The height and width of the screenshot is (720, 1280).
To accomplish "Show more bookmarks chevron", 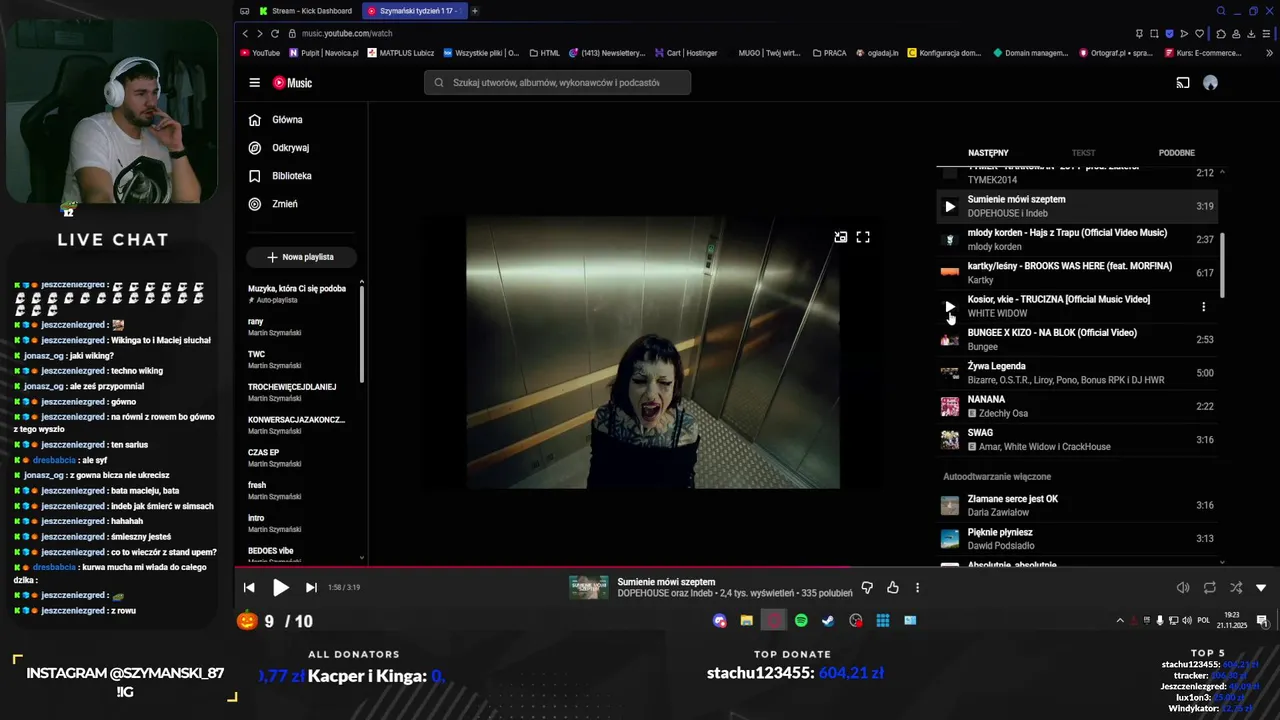I will click(1269, 53).
